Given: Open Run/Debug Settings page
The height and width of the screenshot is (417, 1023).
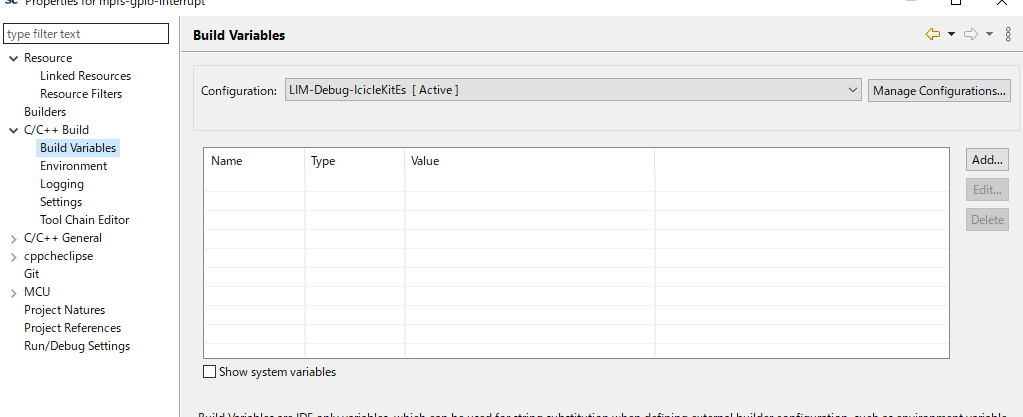Looking at the screenshot, I should pos(77,346).
